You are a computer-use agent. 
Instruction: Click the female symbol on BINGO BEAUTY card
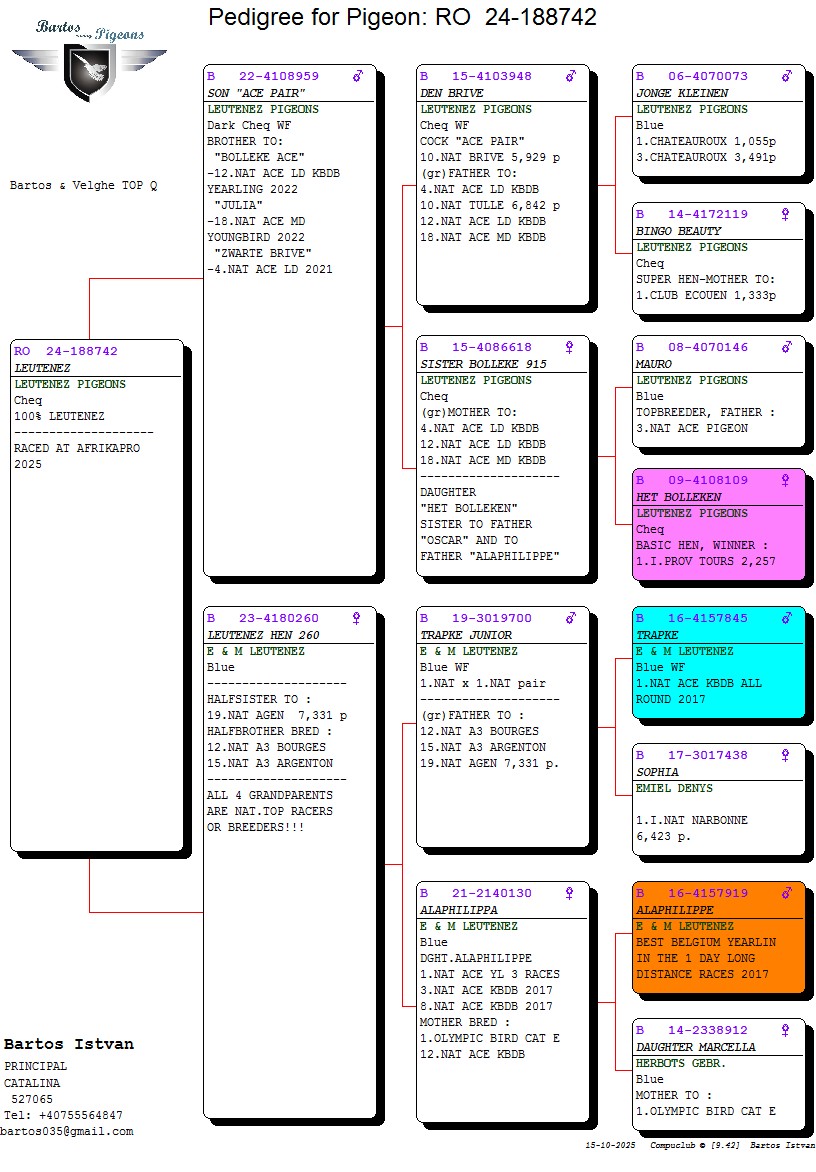pyautogui.click(x=786, y=214)
